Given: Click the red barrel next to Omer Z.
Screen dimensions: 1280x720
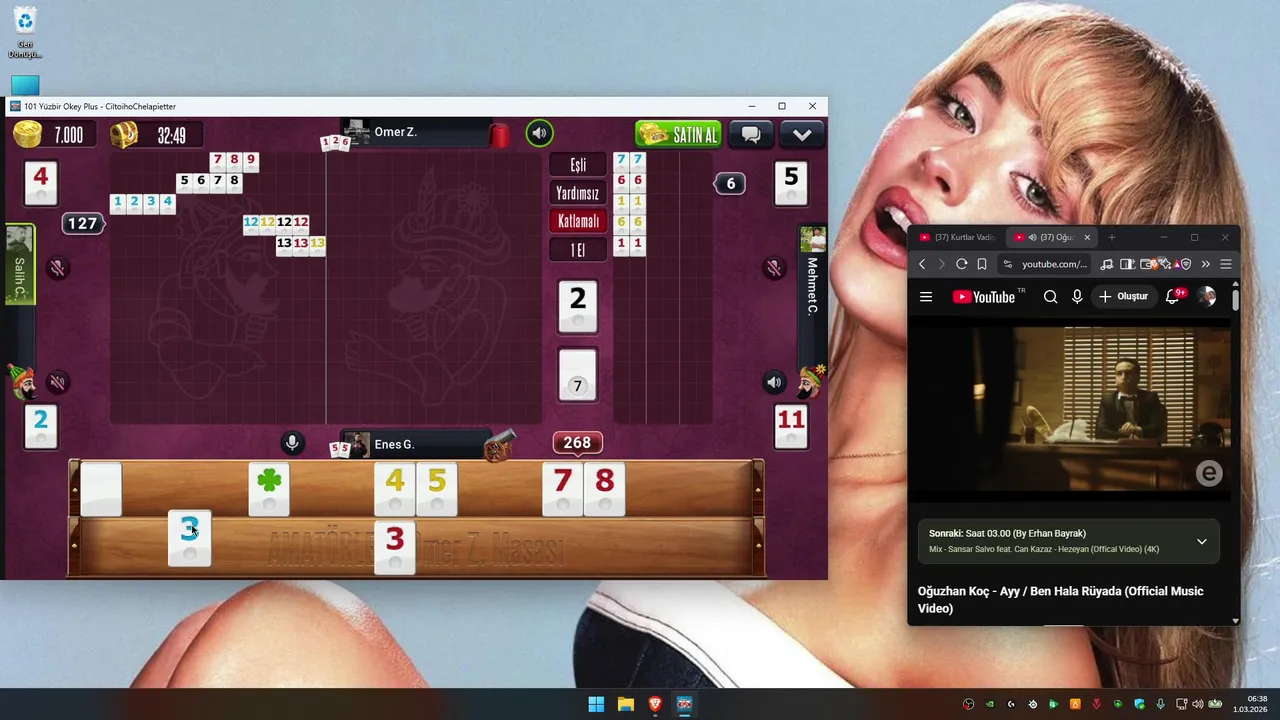Looking at the screenshot, I should (x=499, y=134).
